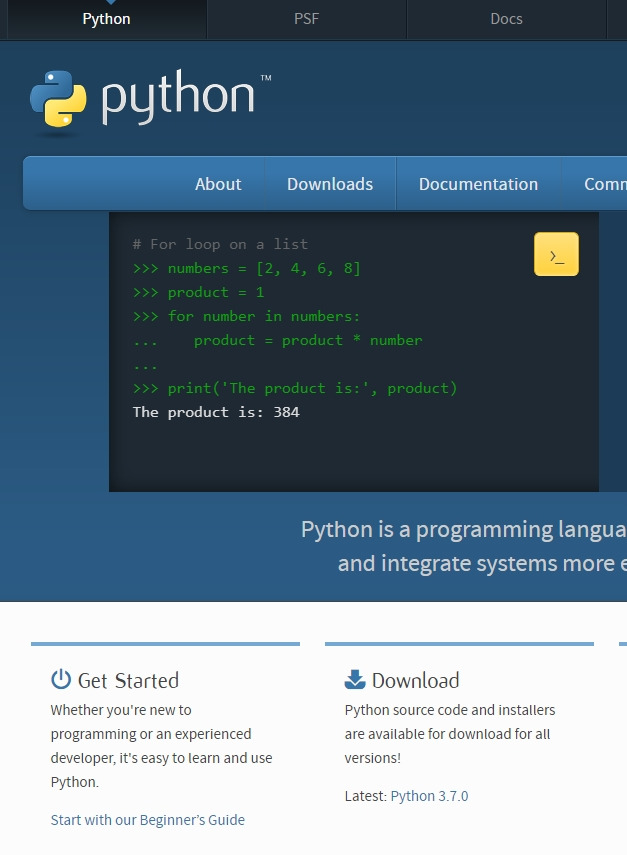
Task: Follow the Python 3.7.0 link
Action: [430, 796]
